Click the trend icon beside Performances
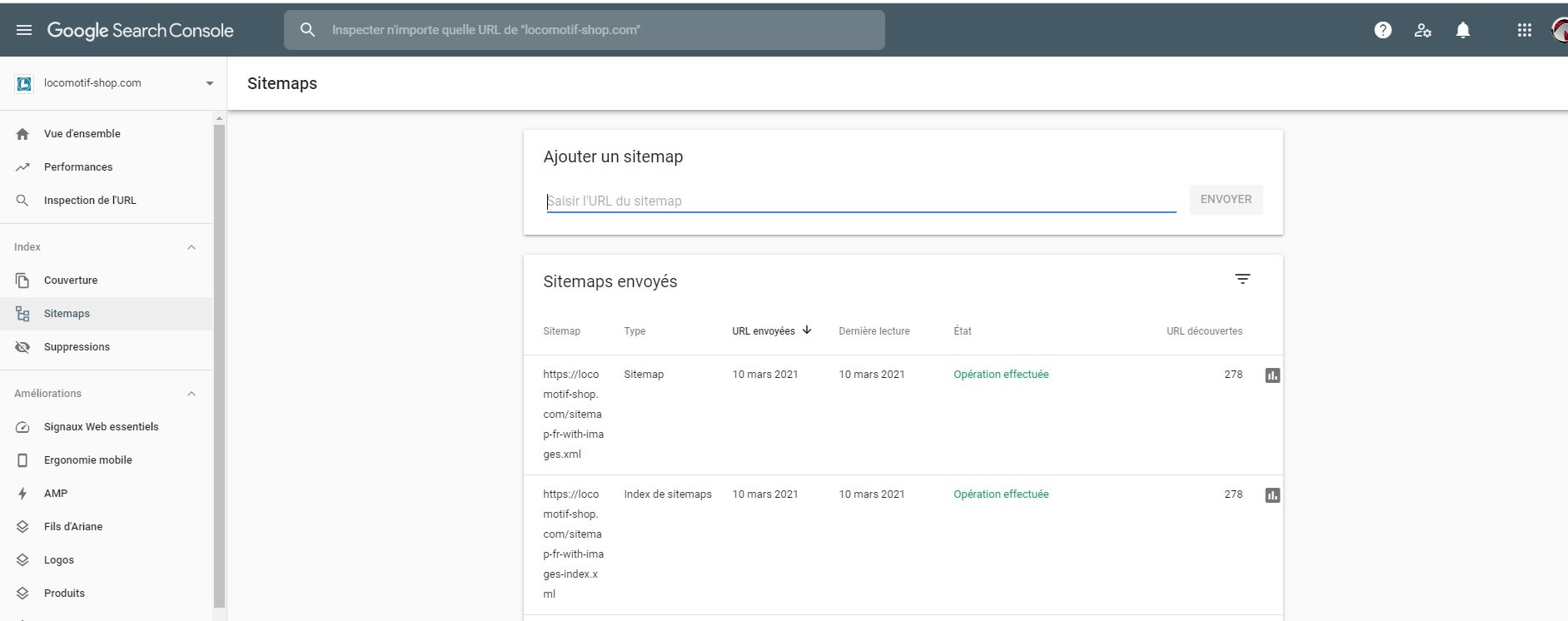Image resolution: width=1568 pixels, height=621 pixels. (x=22, y=167)
